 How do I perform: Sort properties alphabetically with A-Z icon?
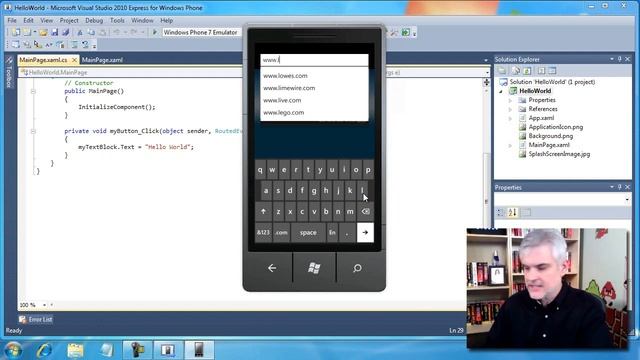(512, 212)
